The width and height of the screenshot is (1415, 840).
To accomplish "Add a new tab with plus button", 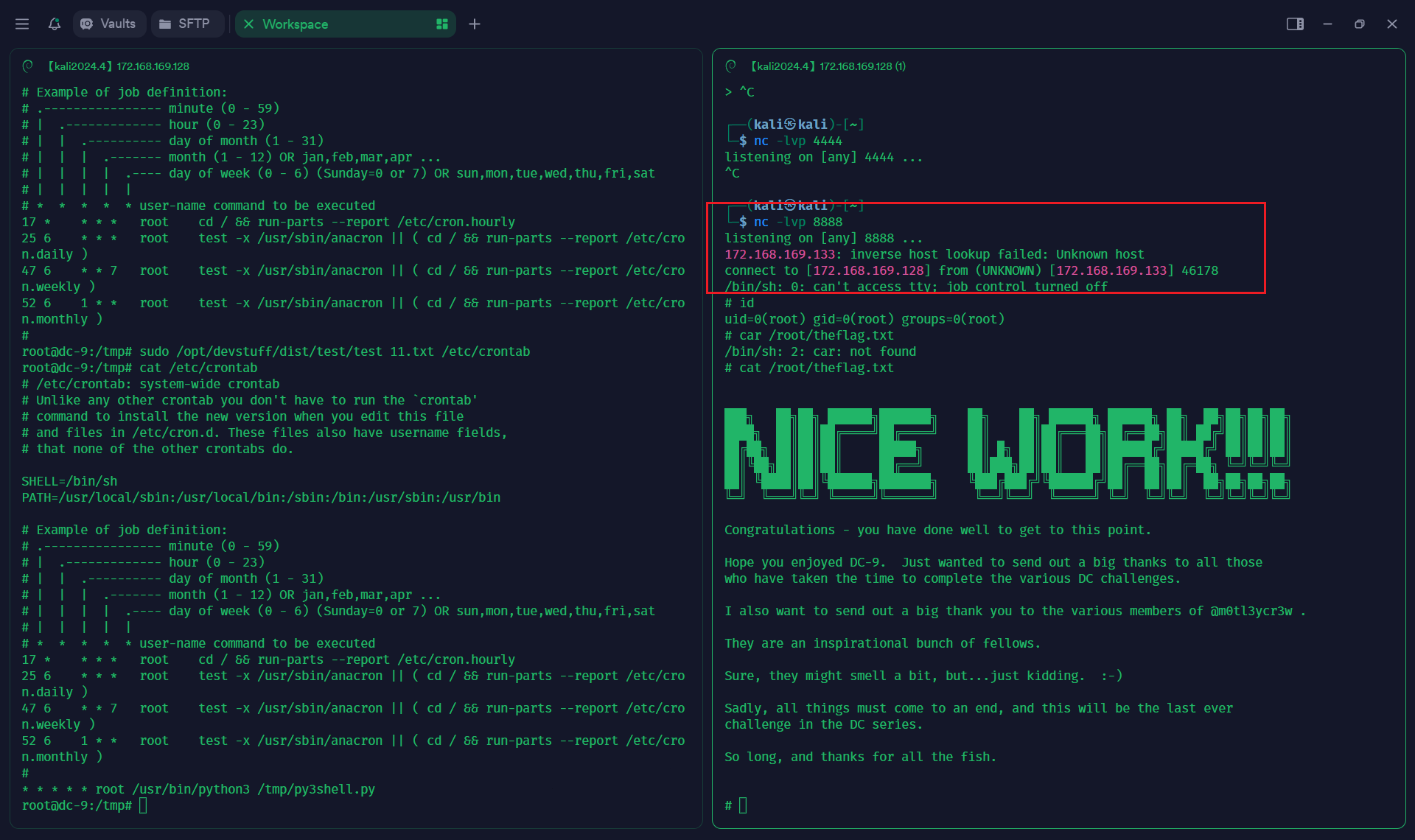I will 475,24.
